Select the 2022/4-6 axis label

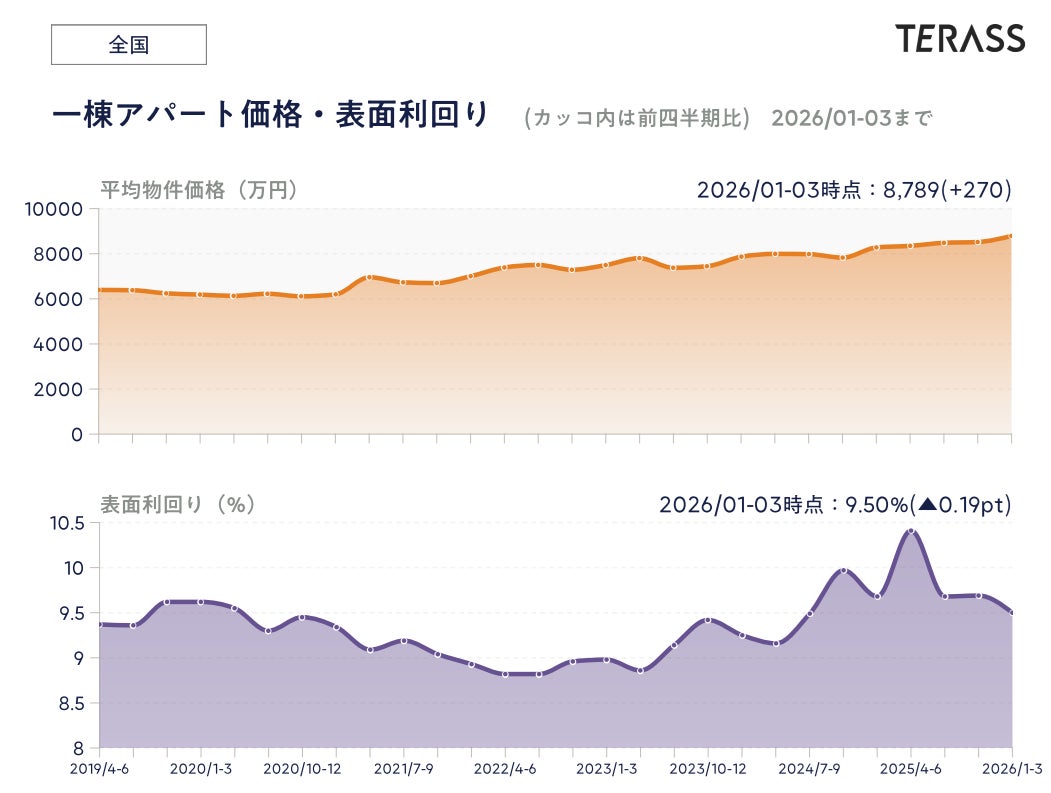click(505, 769)
